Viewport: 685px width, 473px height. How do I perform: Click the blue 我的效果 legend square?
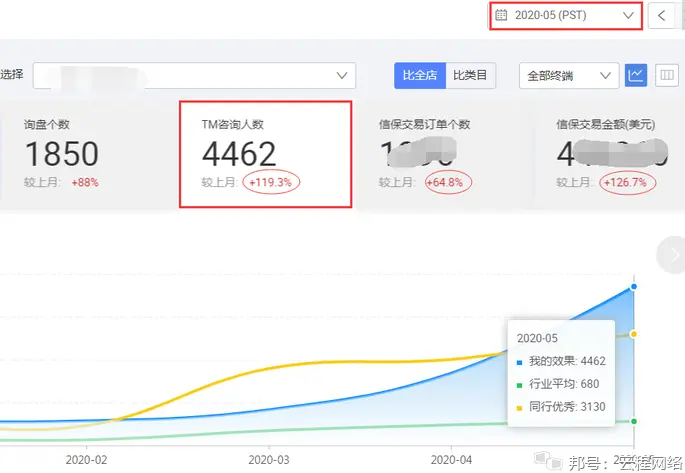(519, 363)
